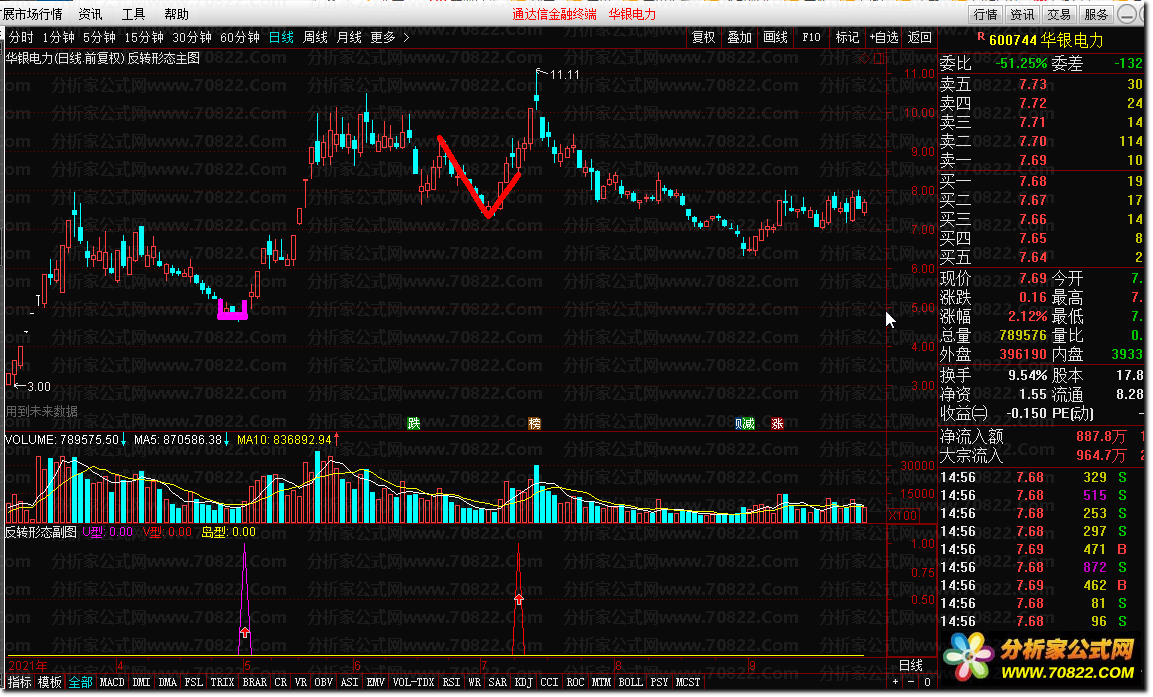Click the VOLUME: 789575.50 readout

pyautogui.click(x=62, y=440)
